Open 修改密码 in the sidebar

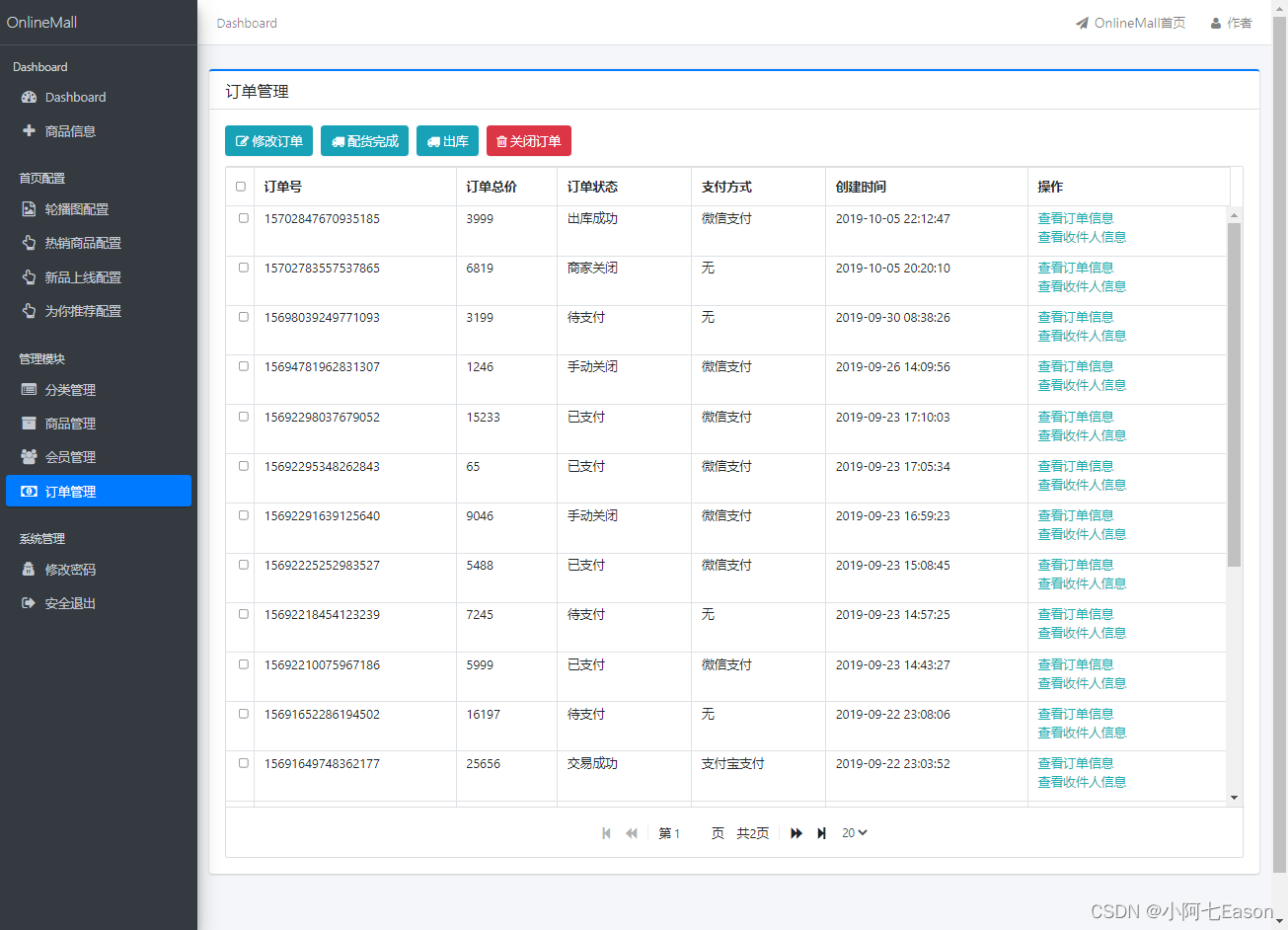(99, 570)
